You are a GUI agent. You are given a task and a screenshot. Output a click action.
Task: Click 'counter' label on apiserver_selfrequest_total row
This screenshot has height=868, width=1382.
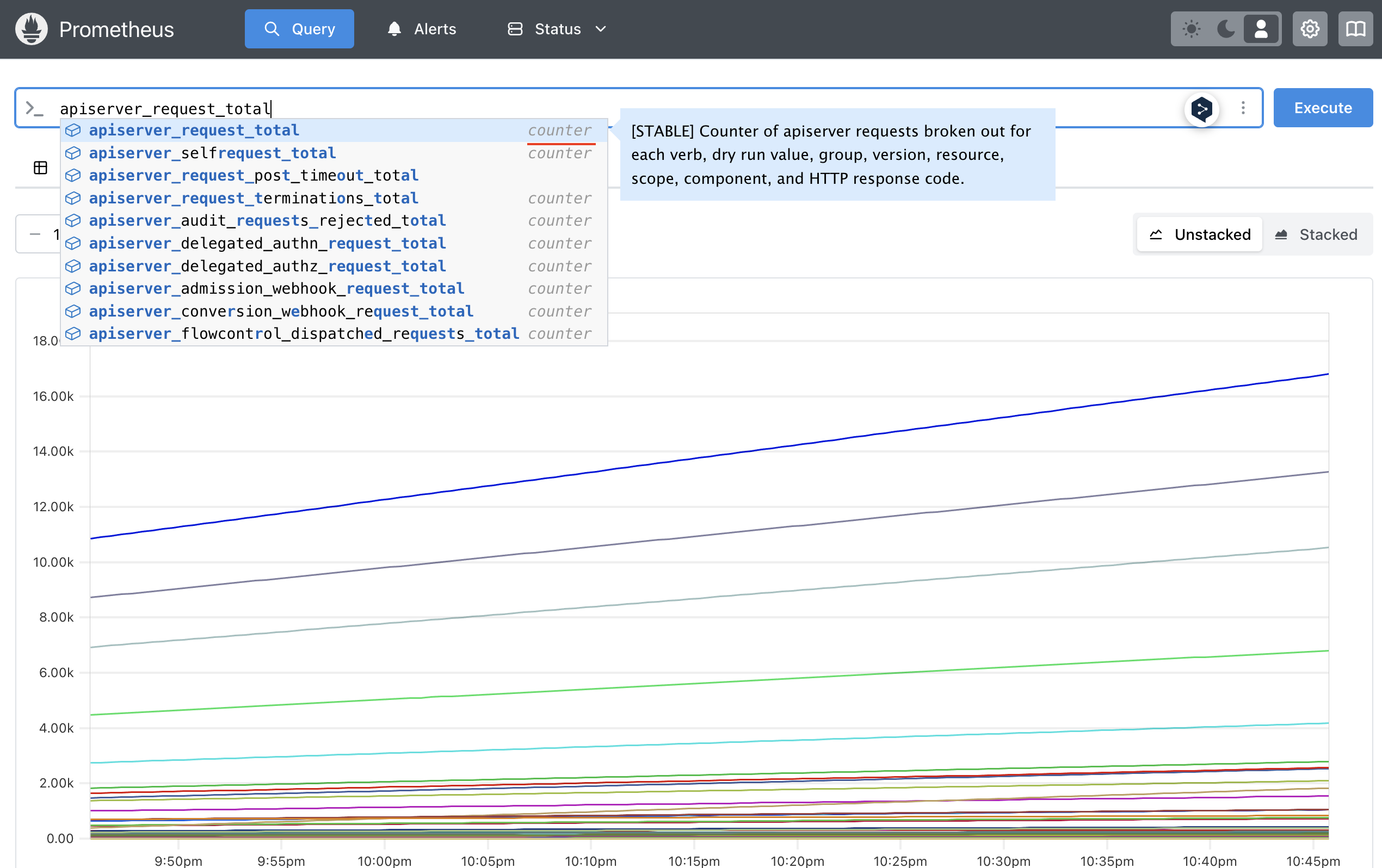pyautogui.click(x=559, y=153)
